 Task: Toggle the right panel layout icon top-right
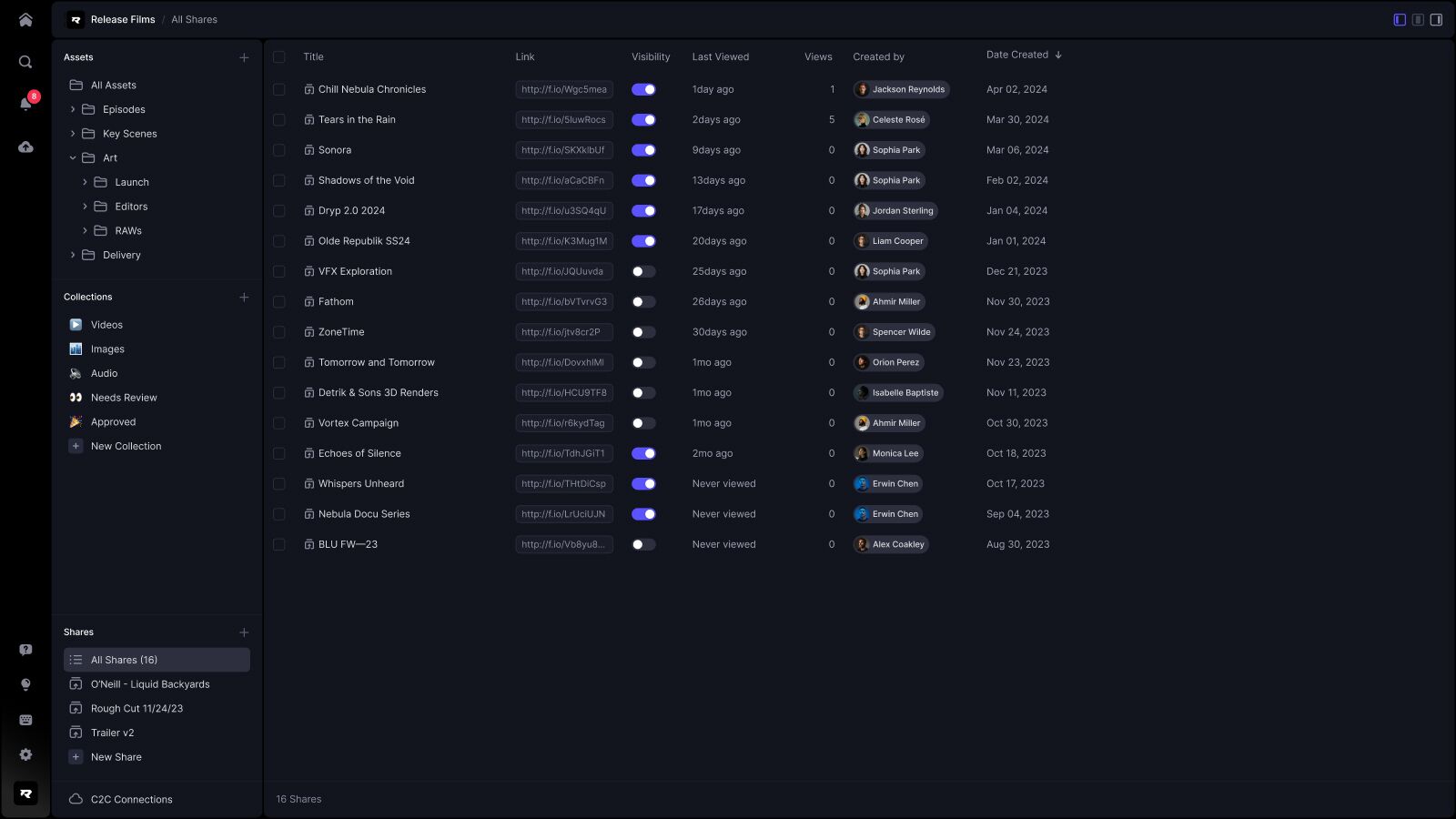point(1436,18)
